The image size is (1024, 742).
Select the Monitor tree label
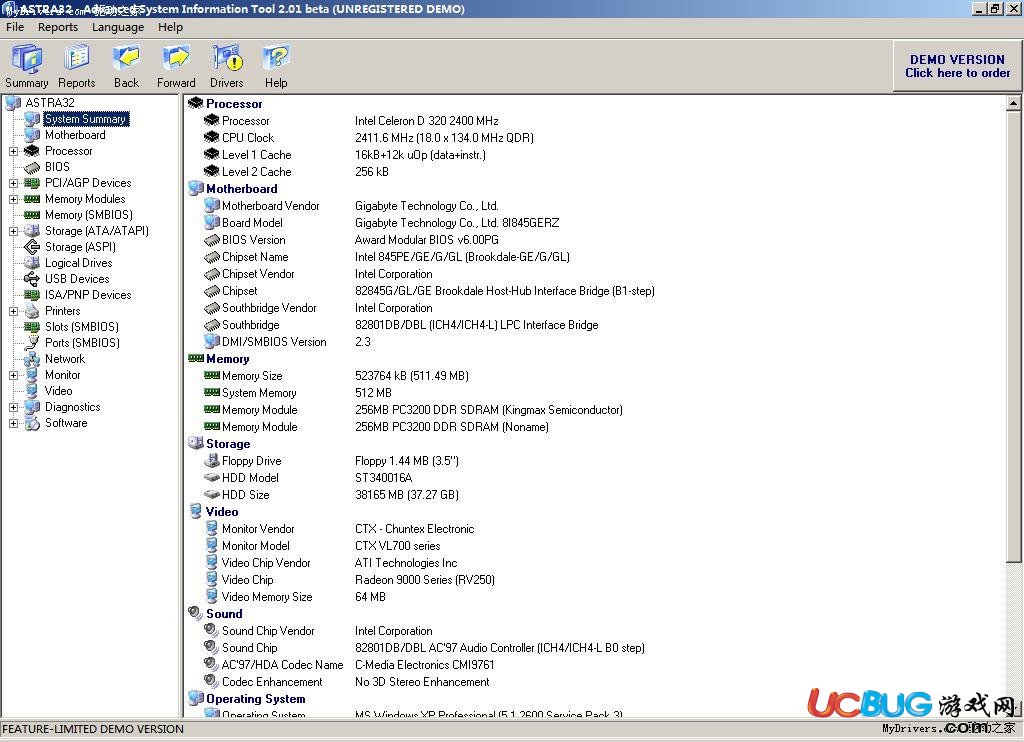coord(63,375)
